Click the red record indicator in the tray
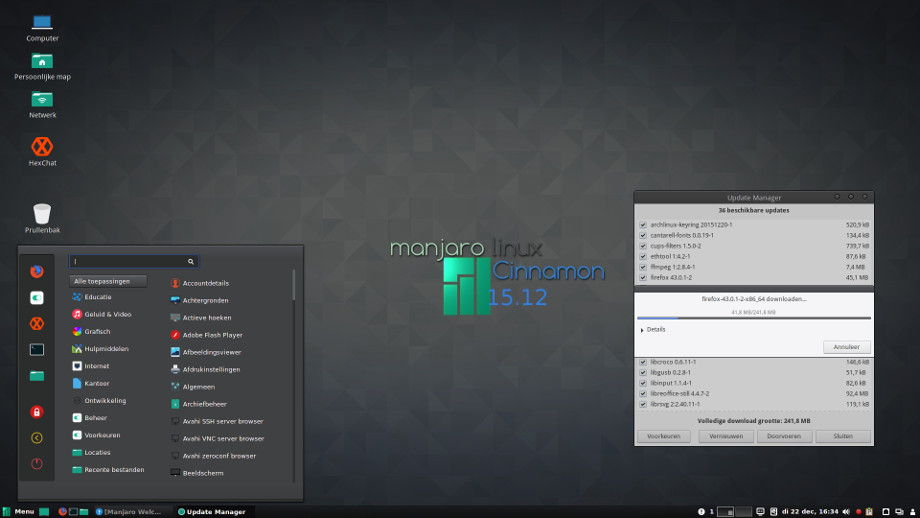 (x=858, y=512)
